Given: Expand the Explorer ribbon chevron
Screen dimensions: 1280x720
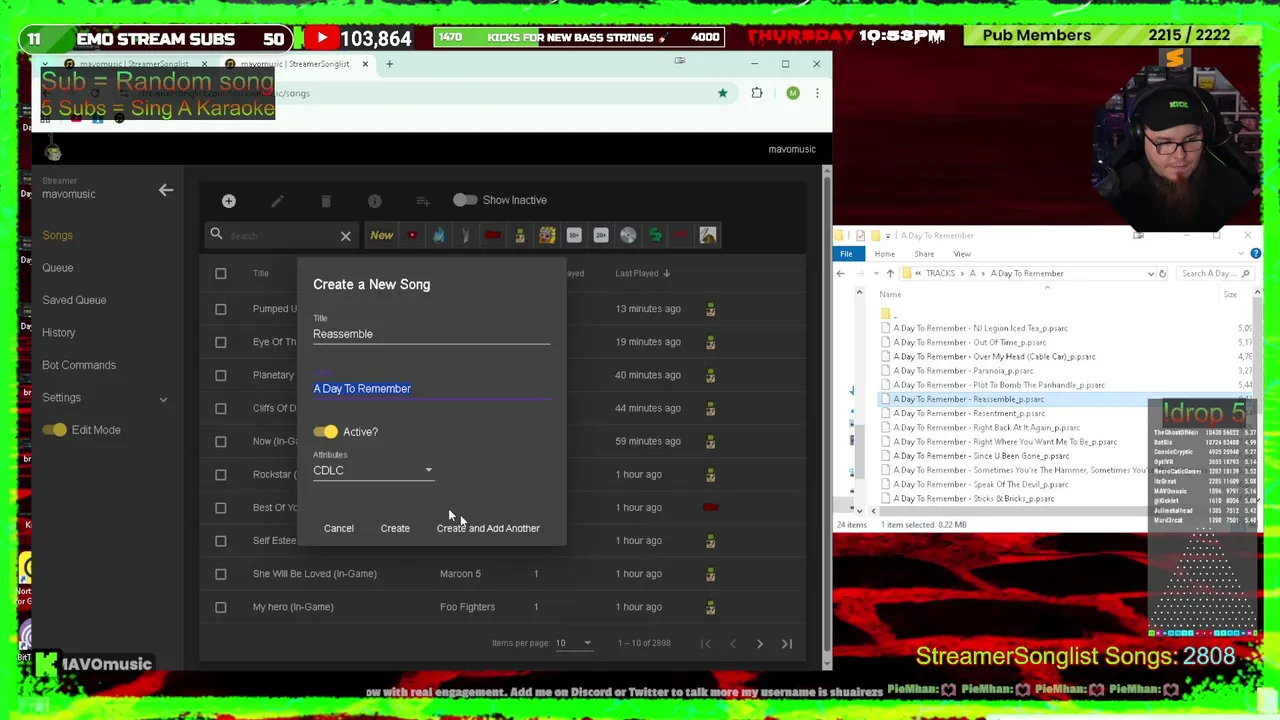Looking at the screenshot, I should coord(1243,254).
